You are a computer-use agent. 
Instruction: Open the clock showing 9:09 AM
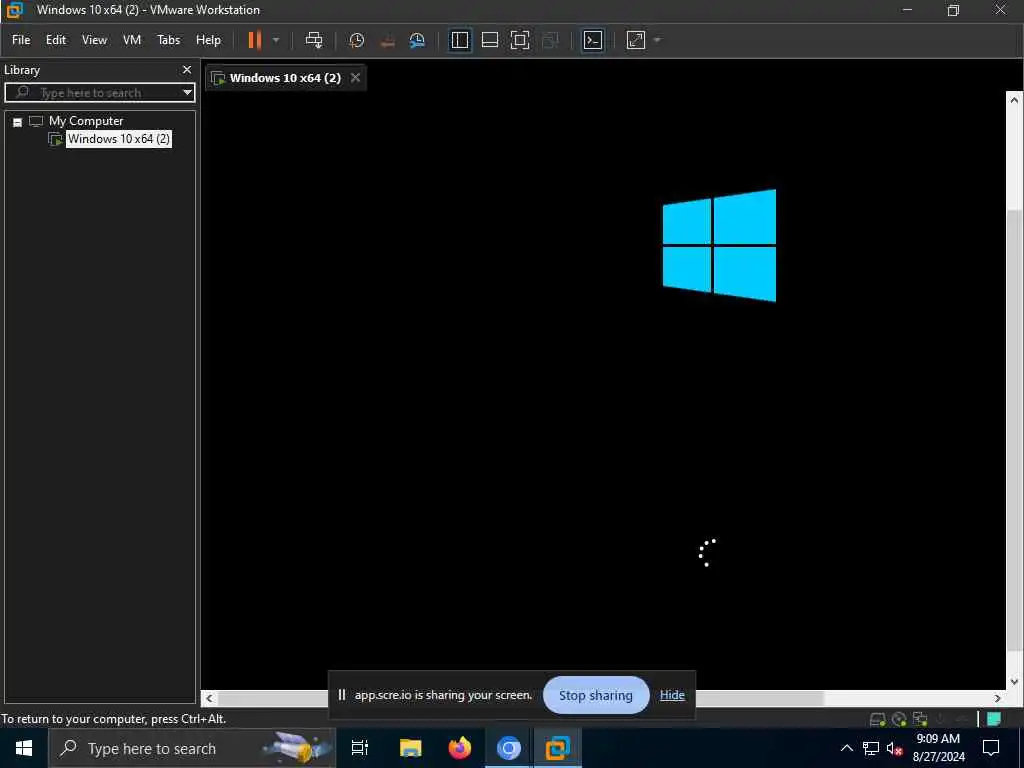coord(938,748)
